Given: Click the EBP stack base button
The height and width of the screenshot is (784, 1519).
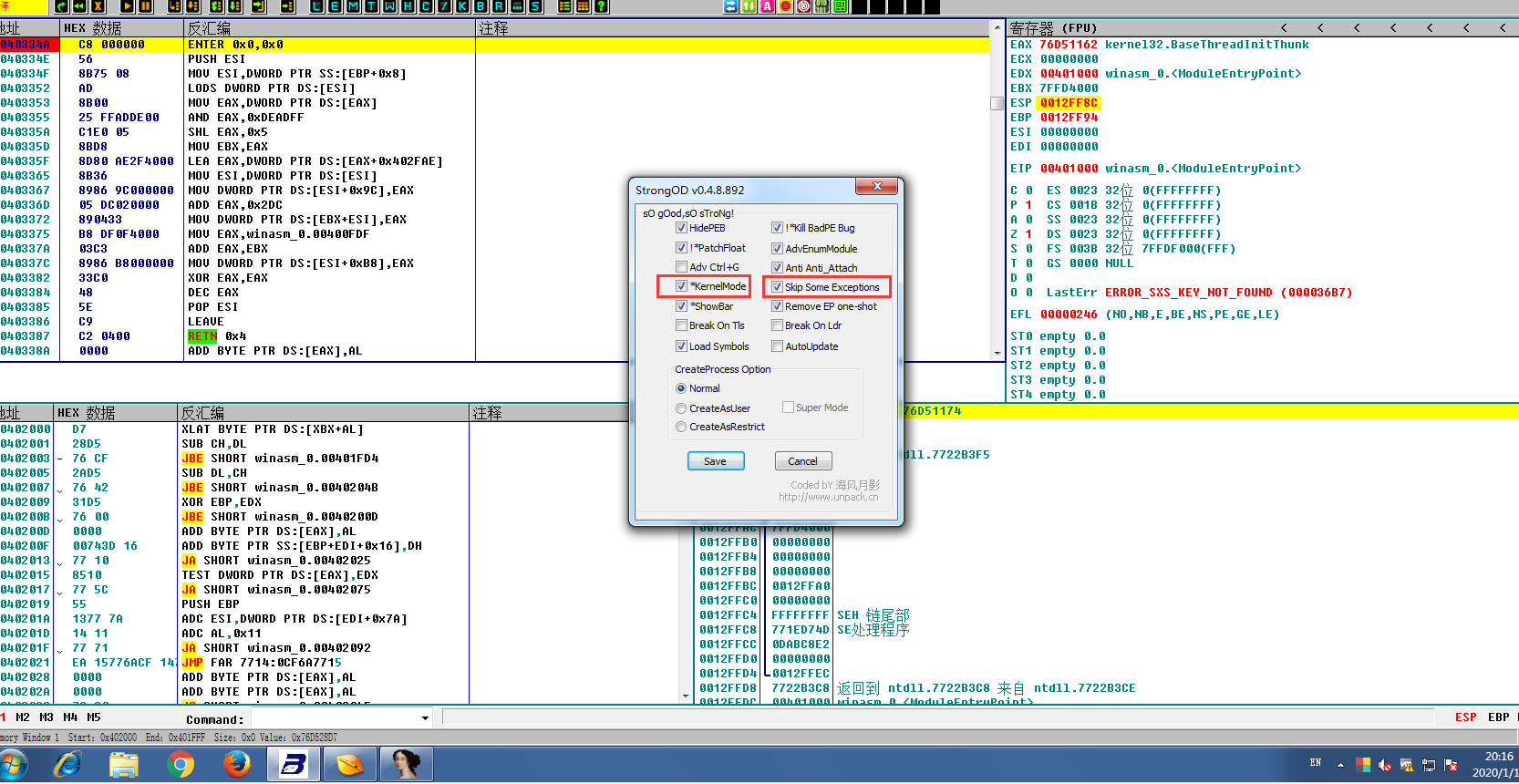Looking at the screenshot, I should (1498, 717).
